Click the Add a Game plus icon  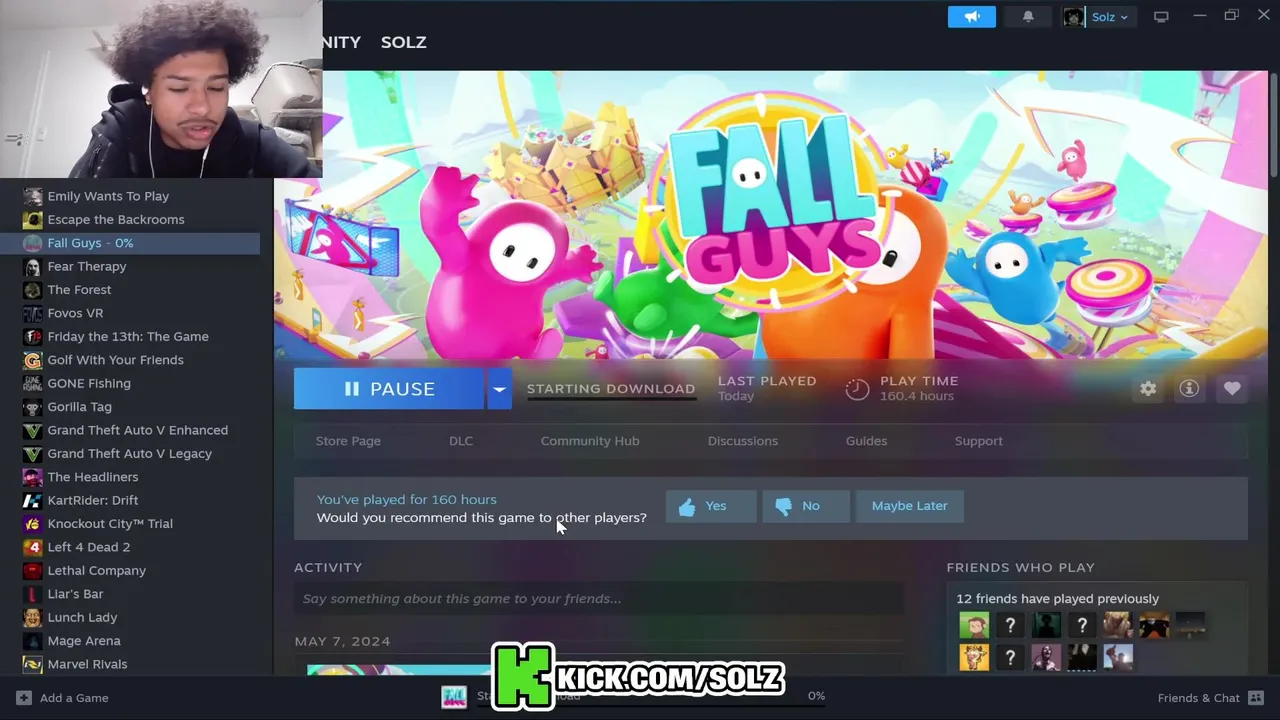pos(24,698)
